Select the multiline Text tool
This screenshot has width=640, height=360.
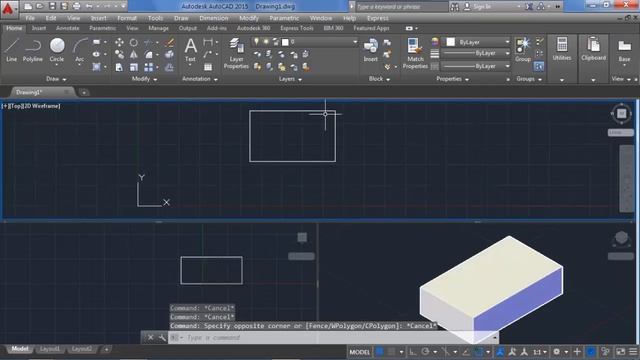(x=191, y=50)
